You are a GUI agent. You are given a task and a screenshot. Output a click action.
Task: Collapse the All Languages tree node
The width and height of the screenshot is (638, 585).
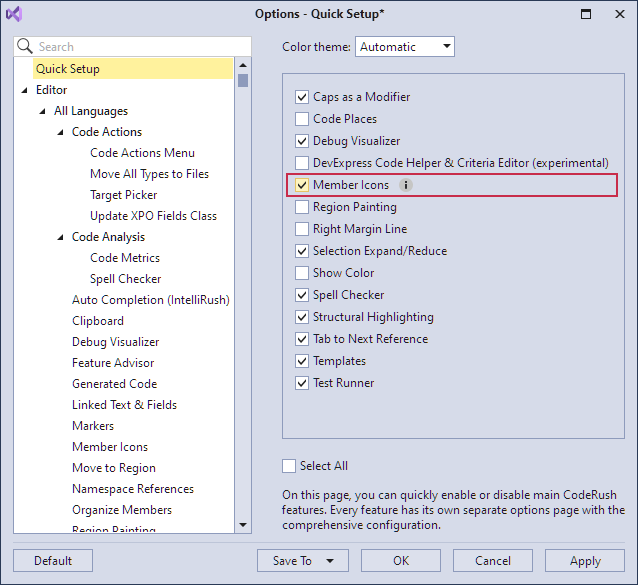(42, 111)
